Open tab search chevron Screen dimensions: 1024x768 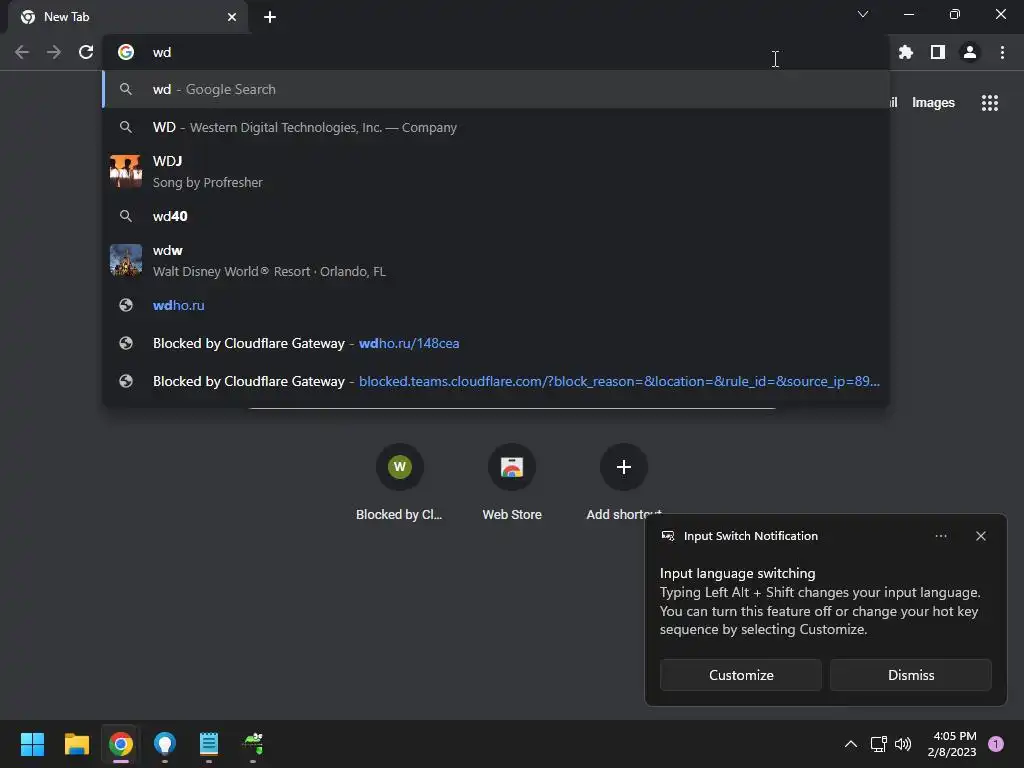tap(863, 14)
